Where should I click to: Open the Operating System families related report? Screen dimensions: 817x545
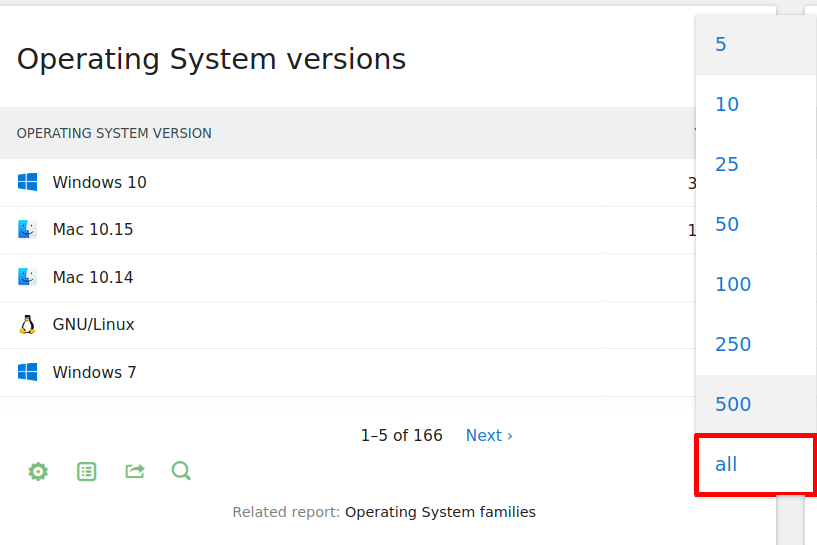tap(440, 512)
